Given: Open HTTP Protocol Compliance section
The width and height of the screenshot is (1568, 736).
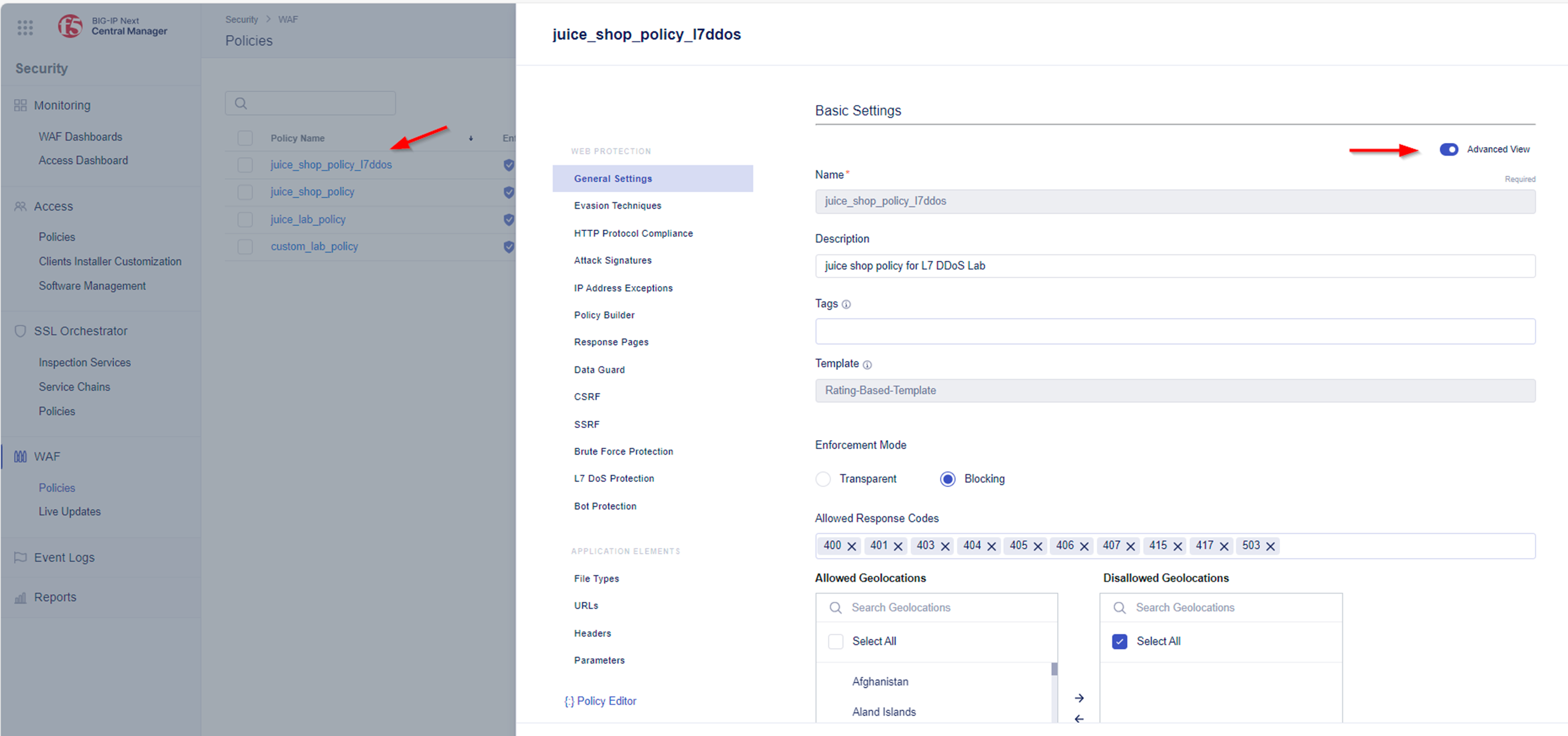Looking at the screenshot, I should [x=633, y=233].
